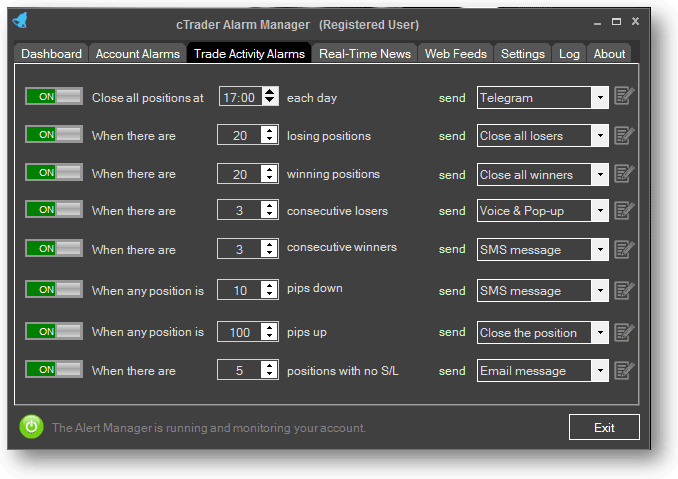Edit the pips down alarm message
Viewport: 678px width, 479px height.
[624, 290]
